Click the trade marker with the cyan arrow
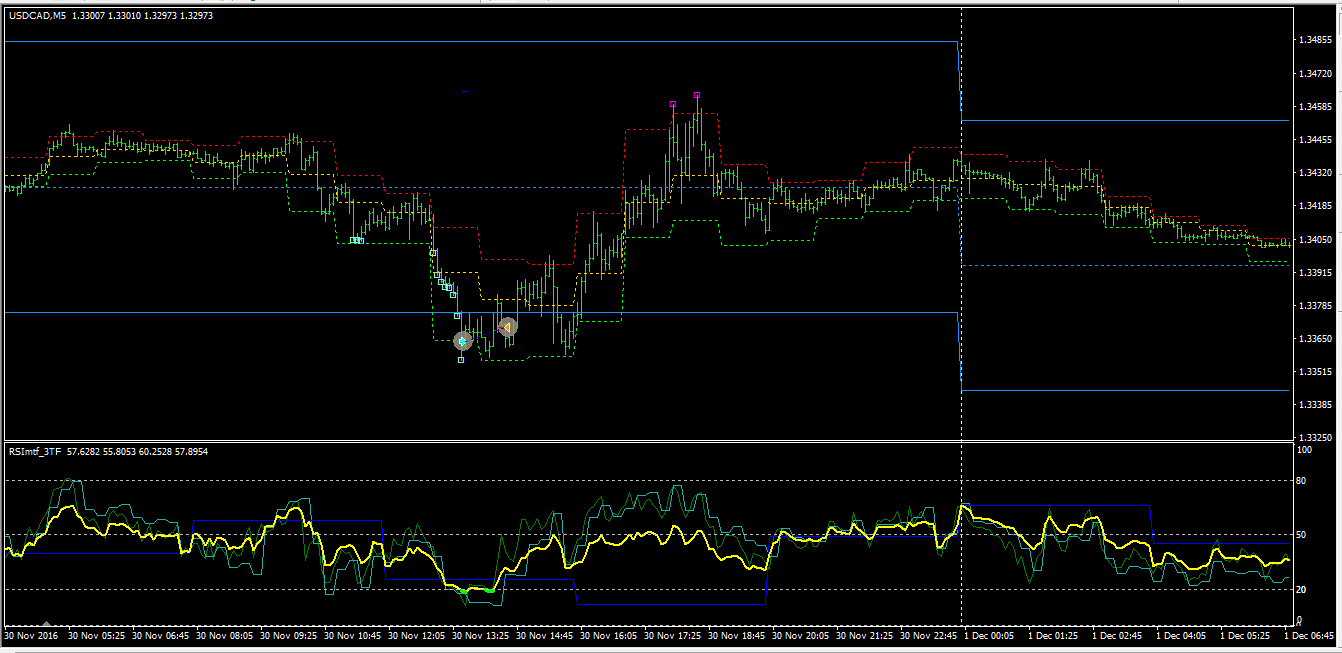The image size is (1342, 653). (462, 341)
